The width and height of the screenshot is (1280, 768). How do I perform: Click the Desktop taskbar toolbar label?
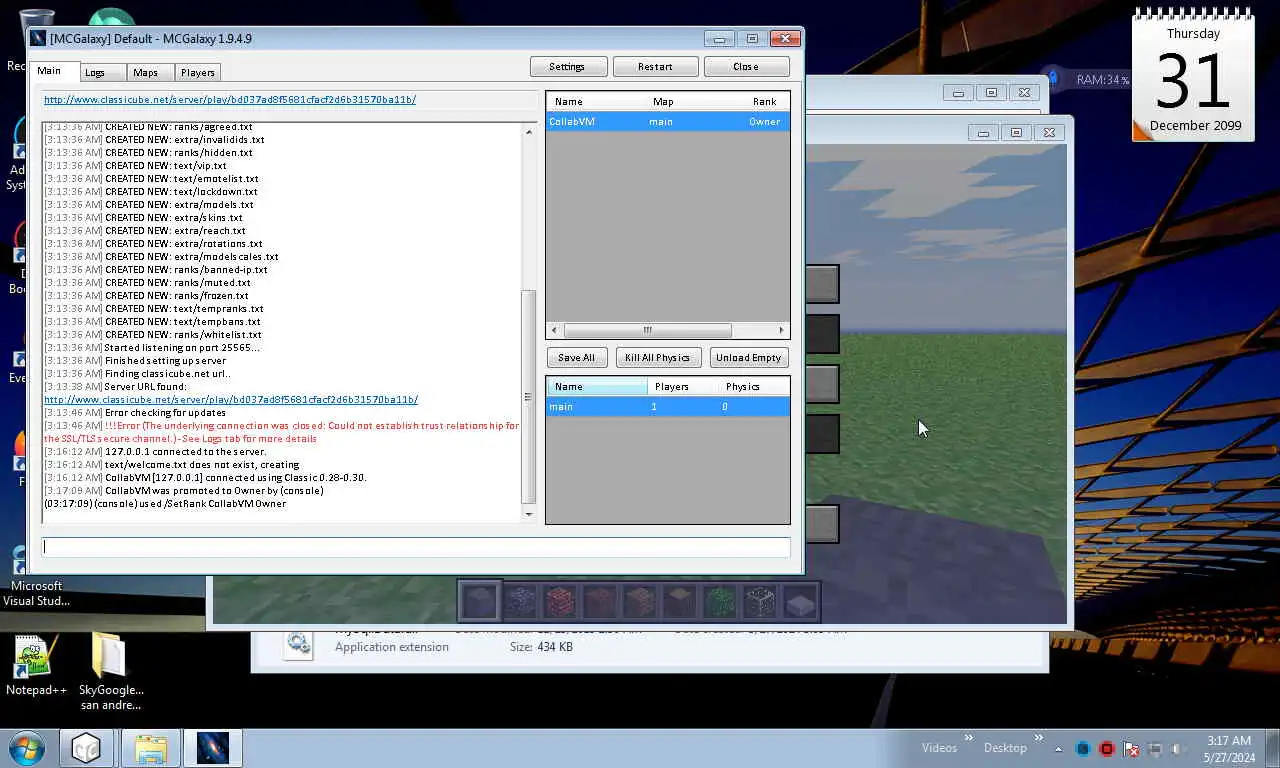point(1005,748)
